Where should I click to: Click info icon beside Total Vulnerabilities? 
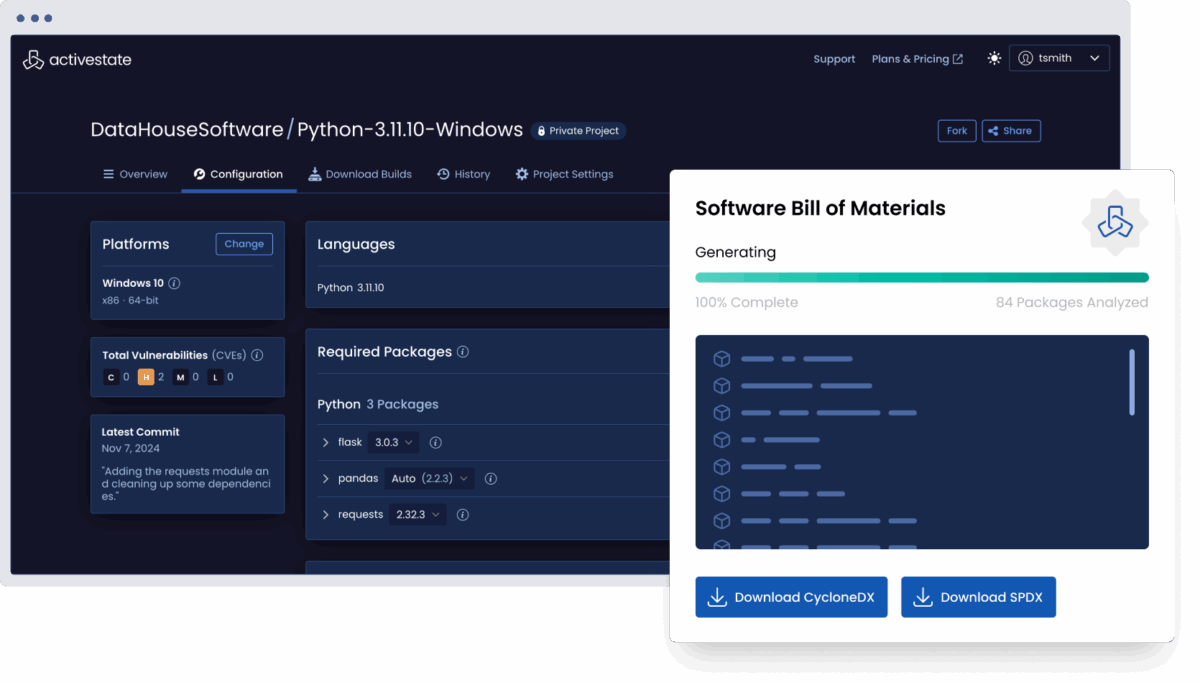[257, 355]
